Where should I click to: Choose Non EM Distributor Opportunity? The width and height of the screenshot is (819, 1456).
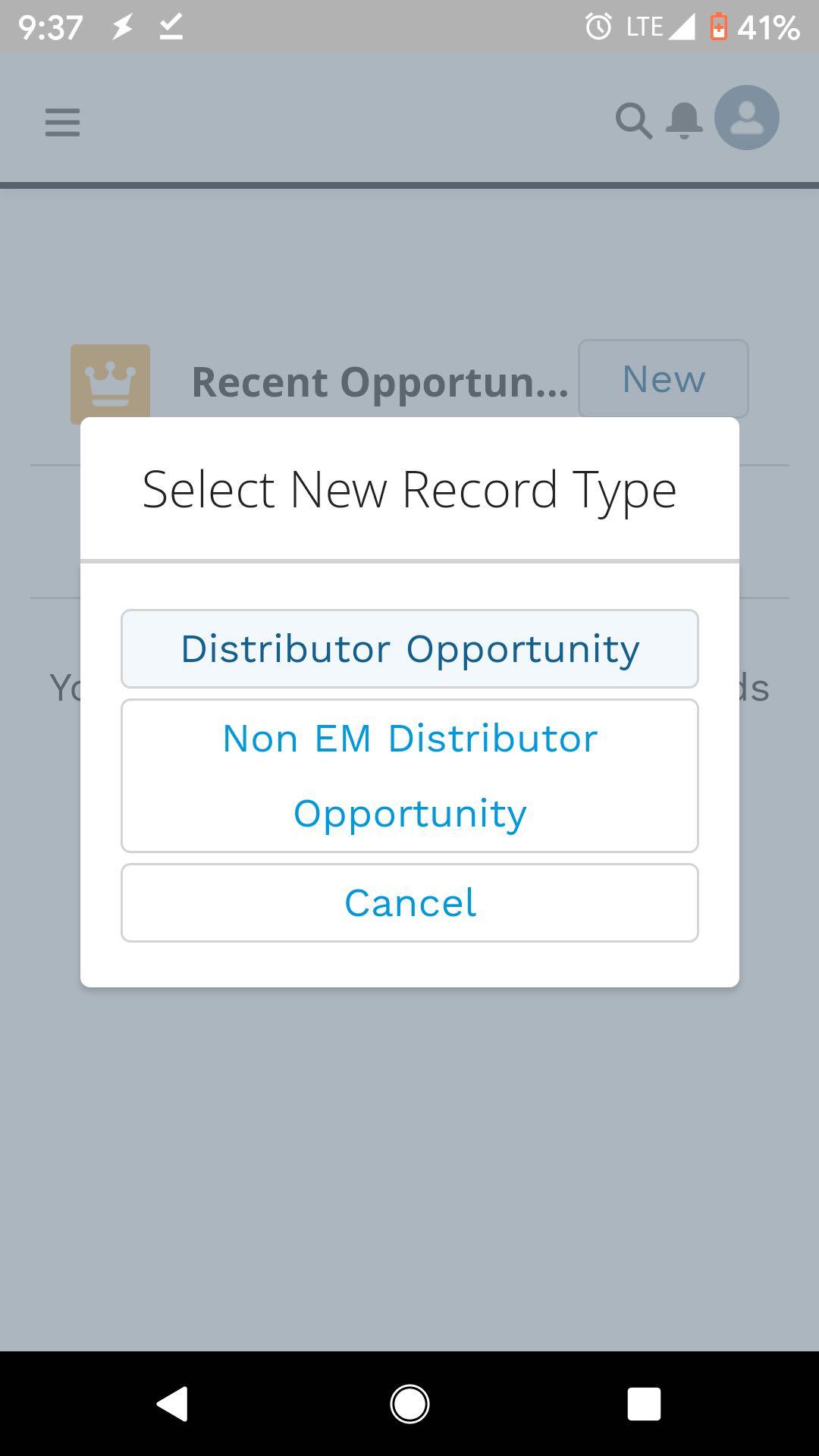pyautogui.click(x=409, y=776)
